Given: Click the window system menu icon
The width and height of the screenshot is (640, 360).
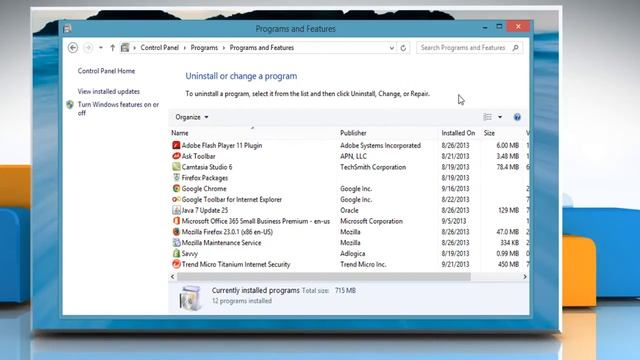Looking at the screenshot, I should point(67,29).
